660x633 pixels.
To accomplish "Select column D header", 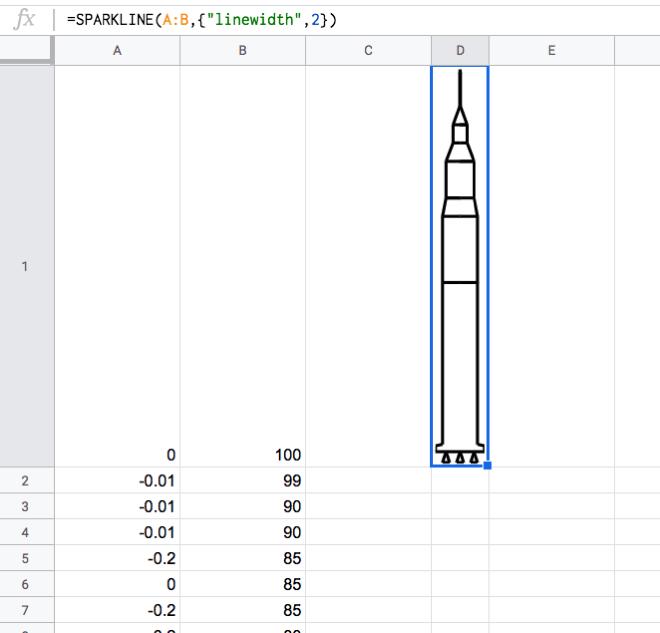I will click(460, 51).
